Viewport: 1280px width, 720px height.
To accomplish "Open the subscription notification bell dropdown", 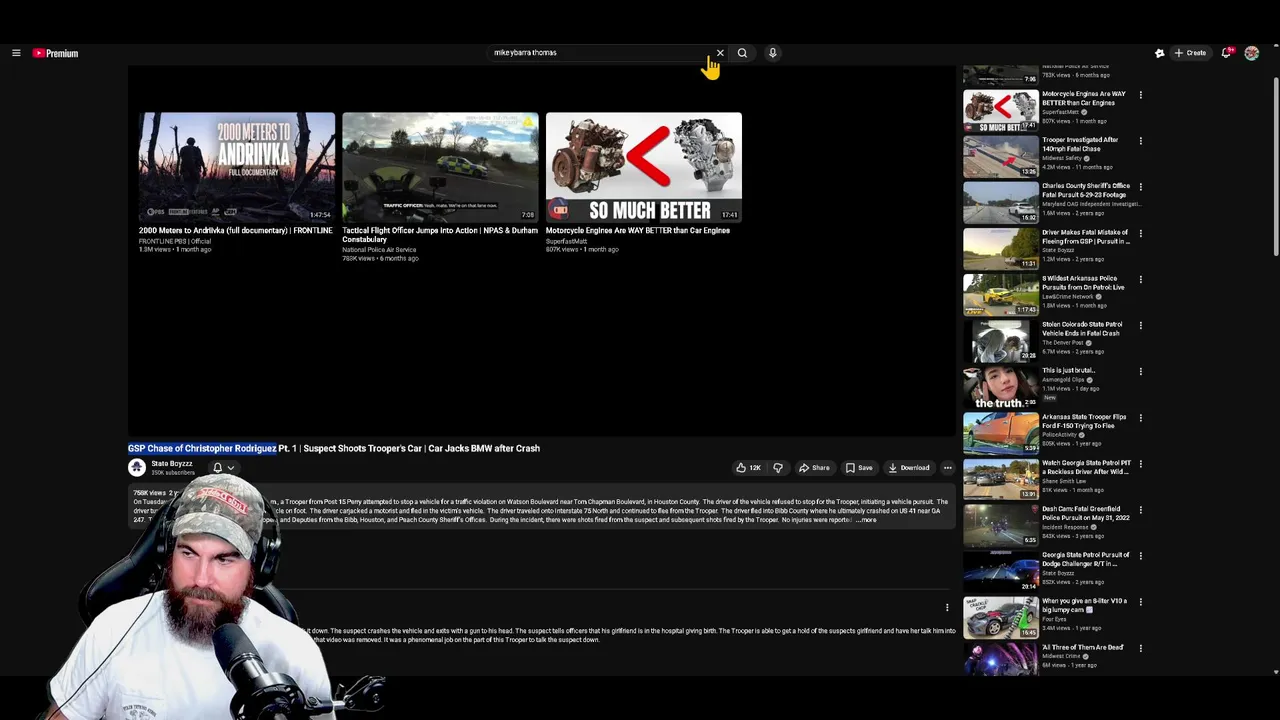I will click(223, 468).
